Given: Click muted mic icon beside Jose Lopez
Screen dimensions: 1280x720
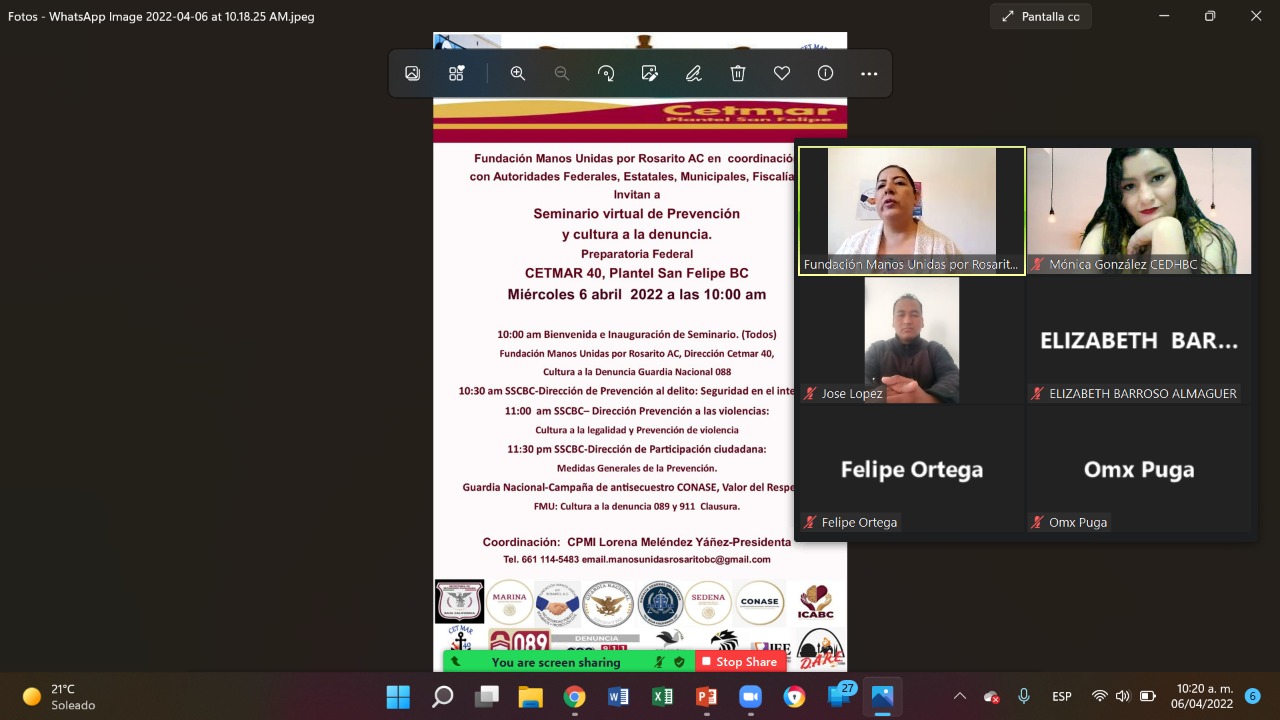Looking at the screenshot, I should 811,393.
